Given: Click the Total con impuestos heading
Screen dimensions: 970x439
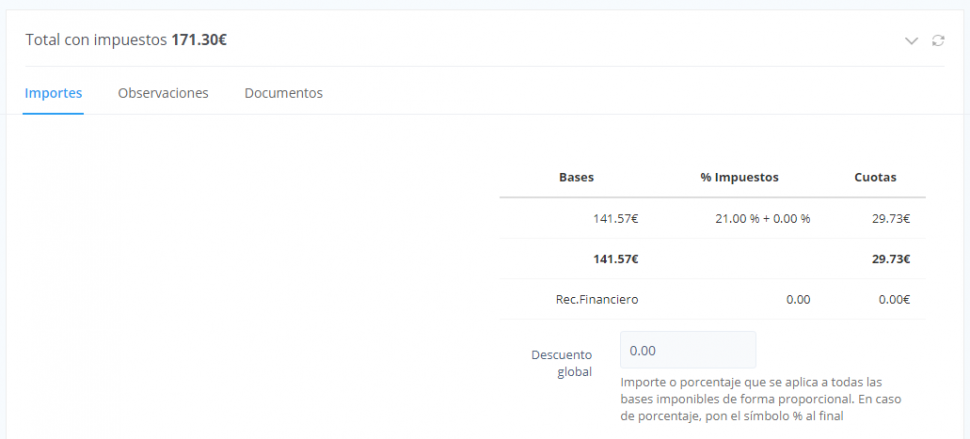Looking at the screenshot, I should tap(126, 40).
